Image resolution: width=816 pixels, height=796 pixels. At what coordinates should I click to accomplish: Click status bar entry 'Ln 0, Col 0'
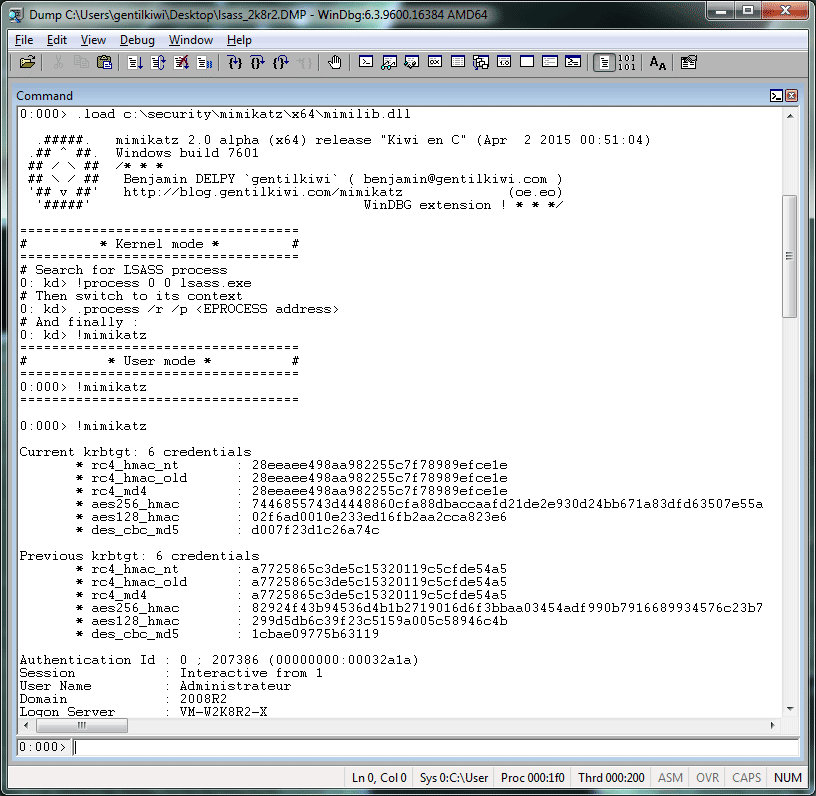point(379,778)
